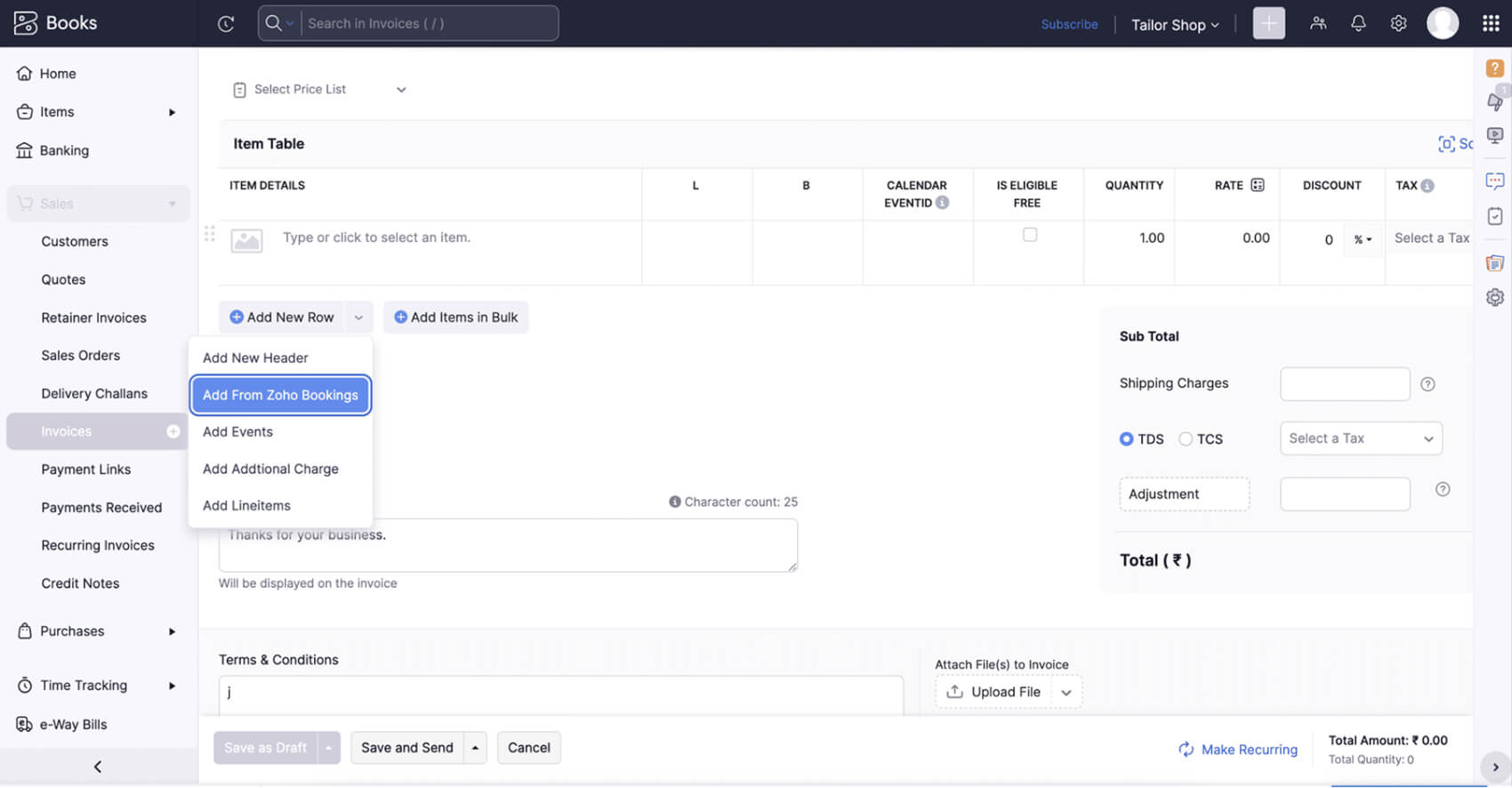Open the apps grid launcher

click(1491, 24)
